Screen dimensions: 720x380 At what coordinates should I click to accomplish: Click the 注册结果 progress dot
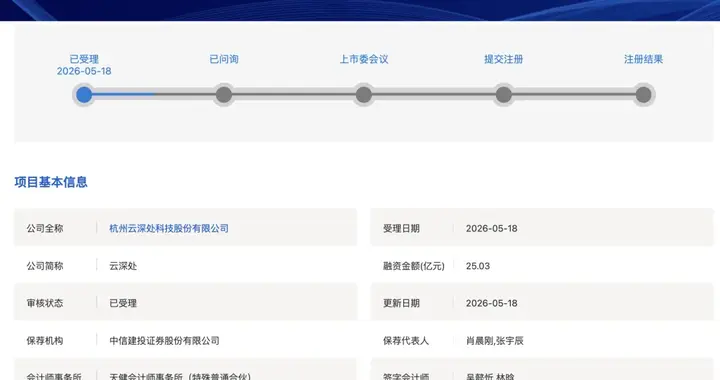[643, 95]
